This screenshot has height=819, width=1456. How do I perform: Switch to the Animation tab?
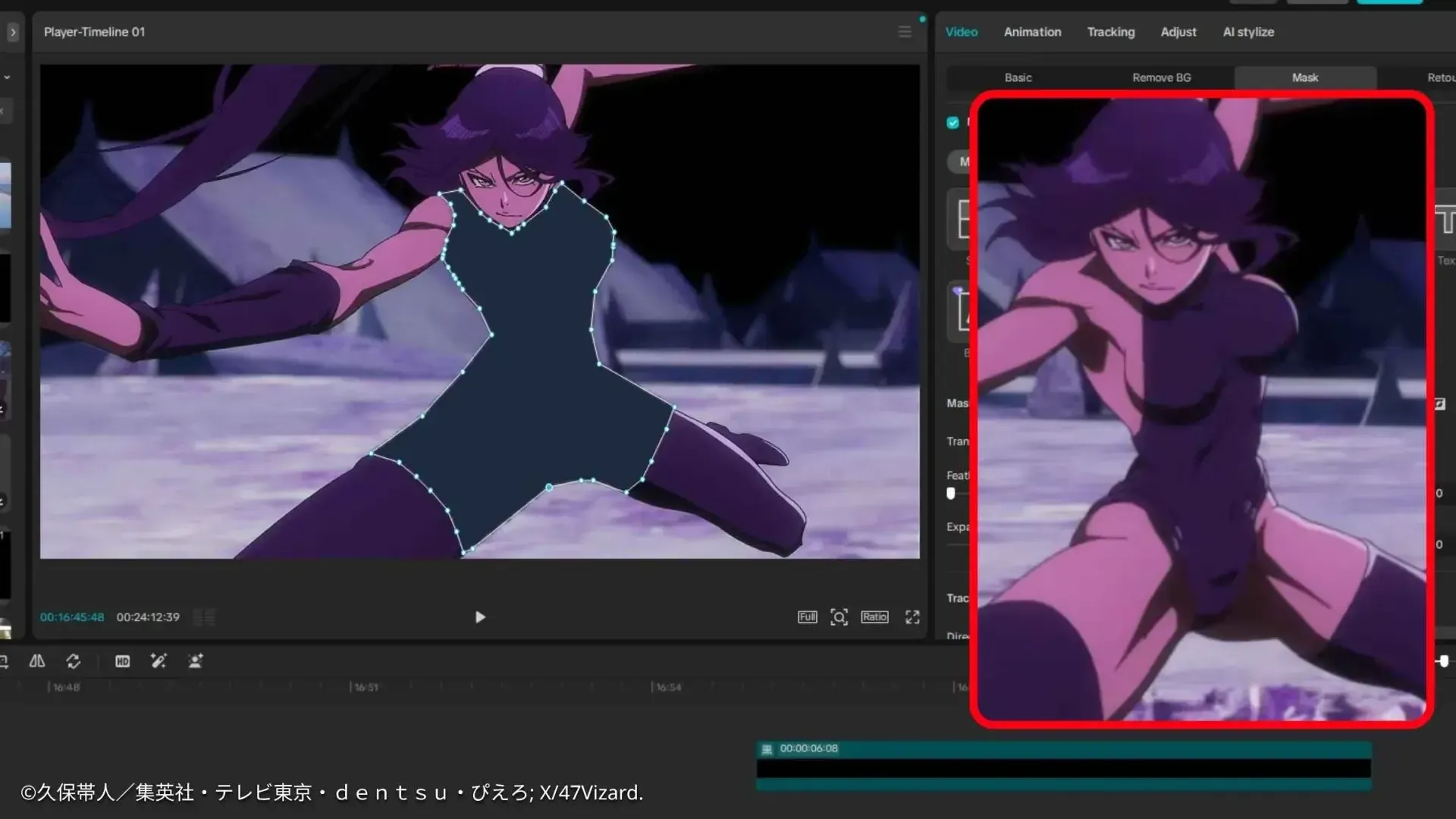tap(1032, 32)
